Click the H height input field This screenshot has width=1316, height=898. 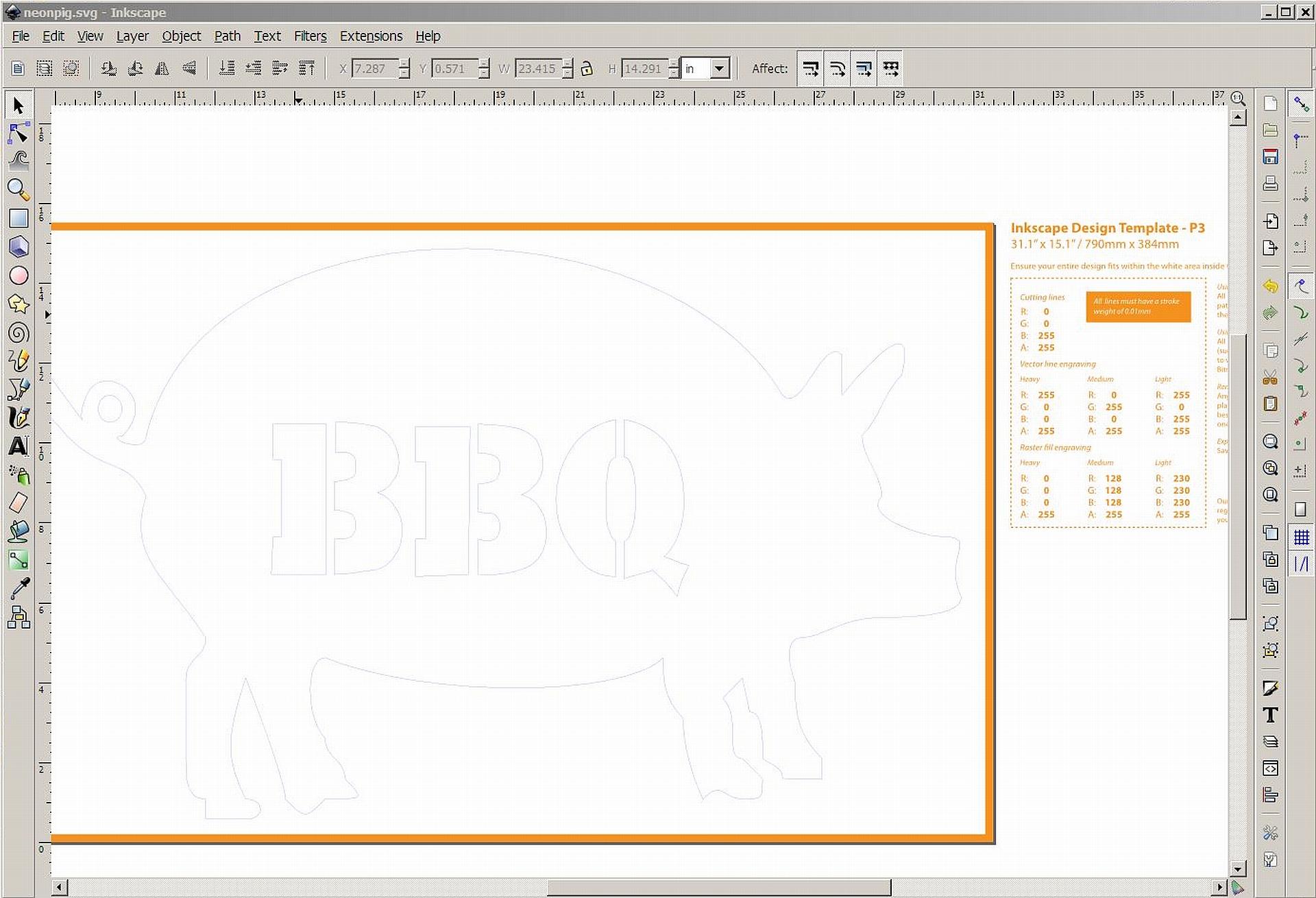point(644,69)
